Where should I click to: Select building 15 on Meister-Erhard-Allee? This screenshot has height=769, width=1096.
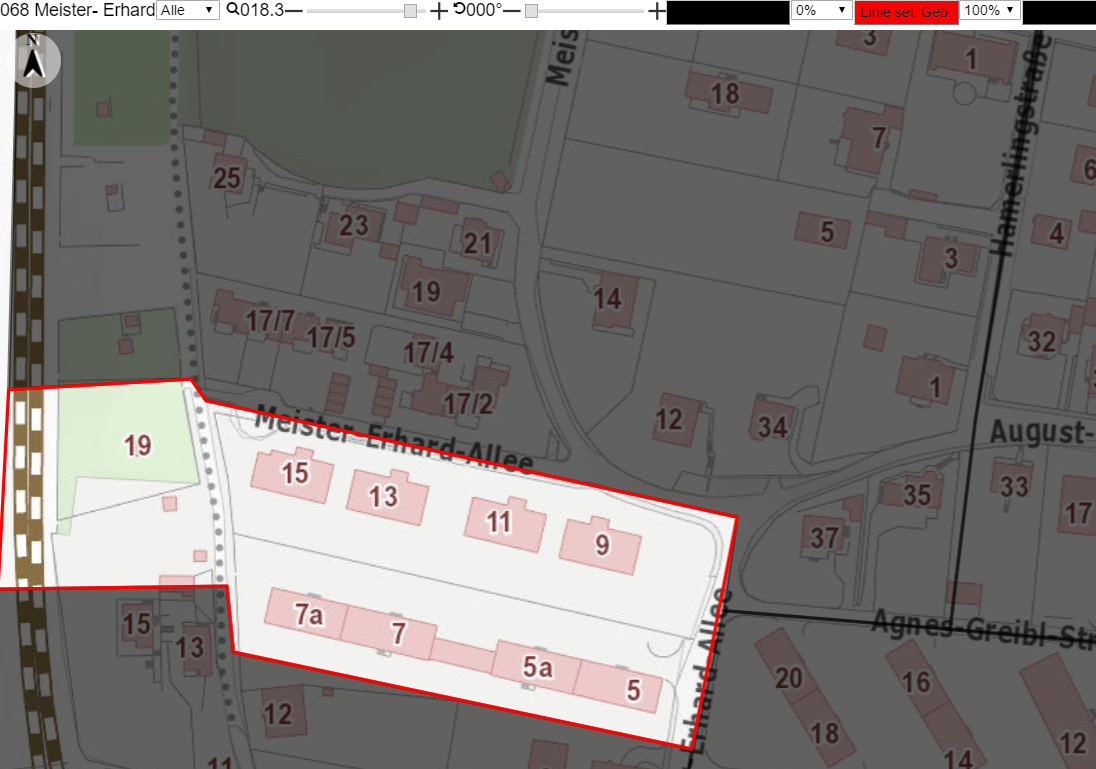(x=293, y=475)
